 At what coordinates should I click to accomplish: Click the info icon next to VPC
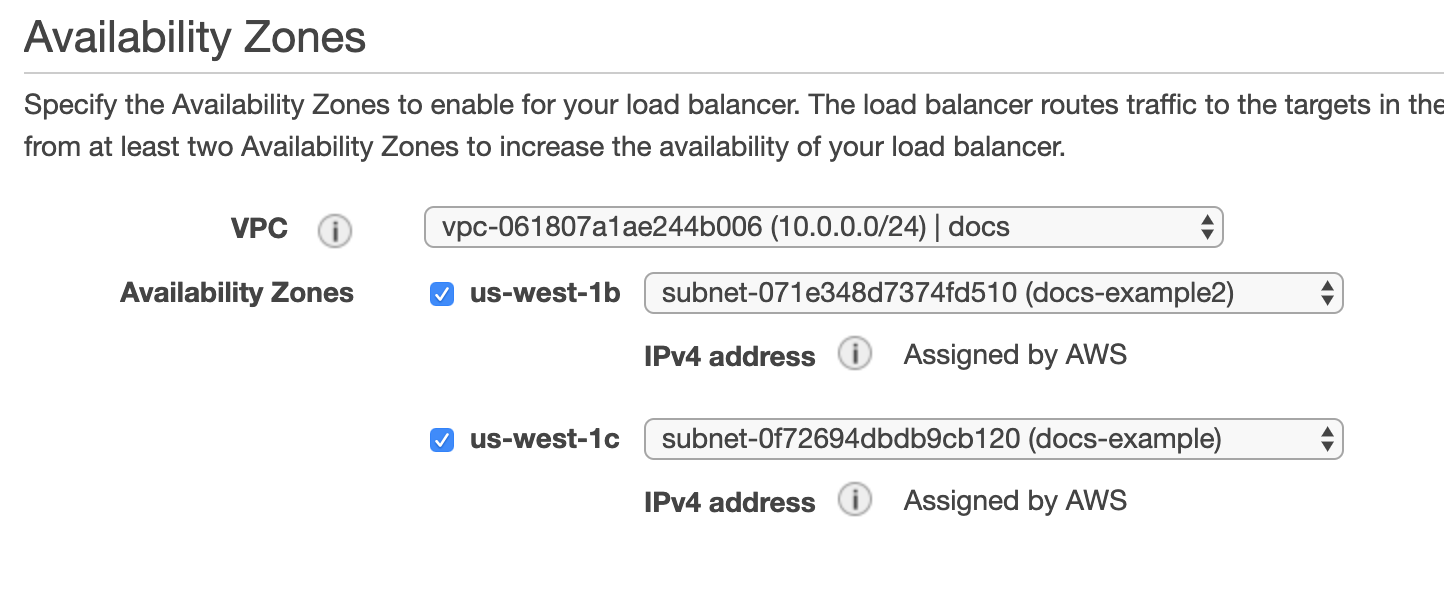tap(334, 231)
